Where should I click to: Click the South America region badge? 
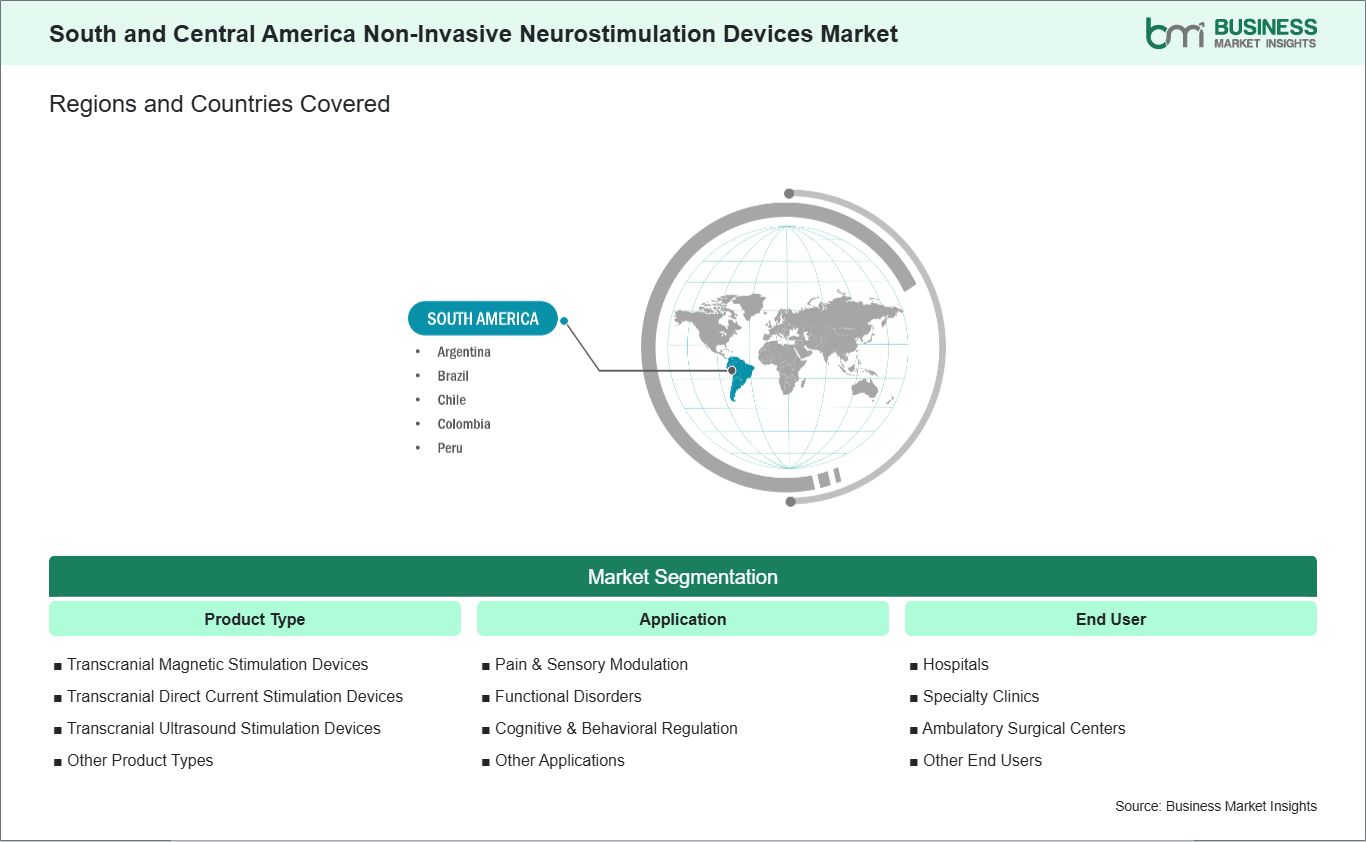coord(483,319)
